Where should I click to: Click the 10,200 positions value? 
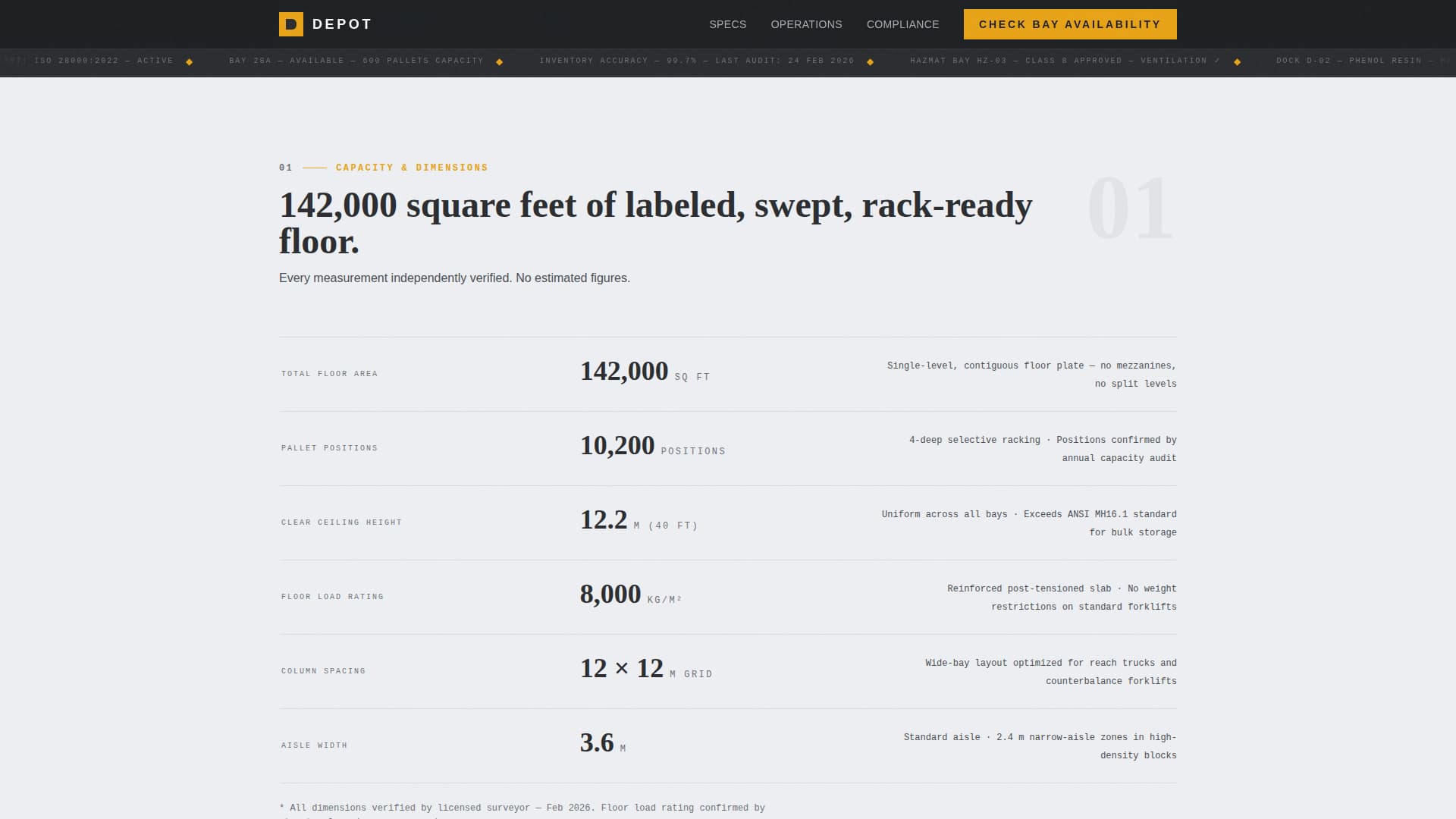(653, 446)
